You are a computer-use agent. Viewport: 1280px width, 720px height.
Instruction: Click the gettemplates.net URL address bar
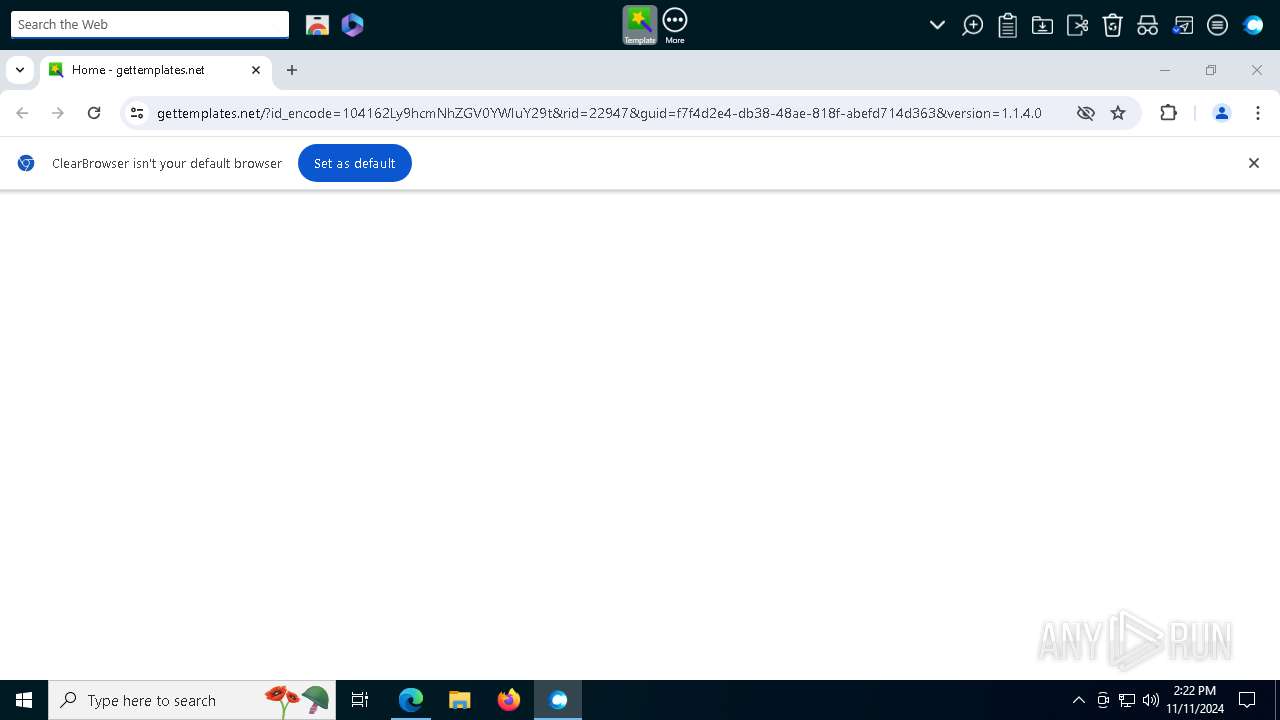[x=600, y=113]
